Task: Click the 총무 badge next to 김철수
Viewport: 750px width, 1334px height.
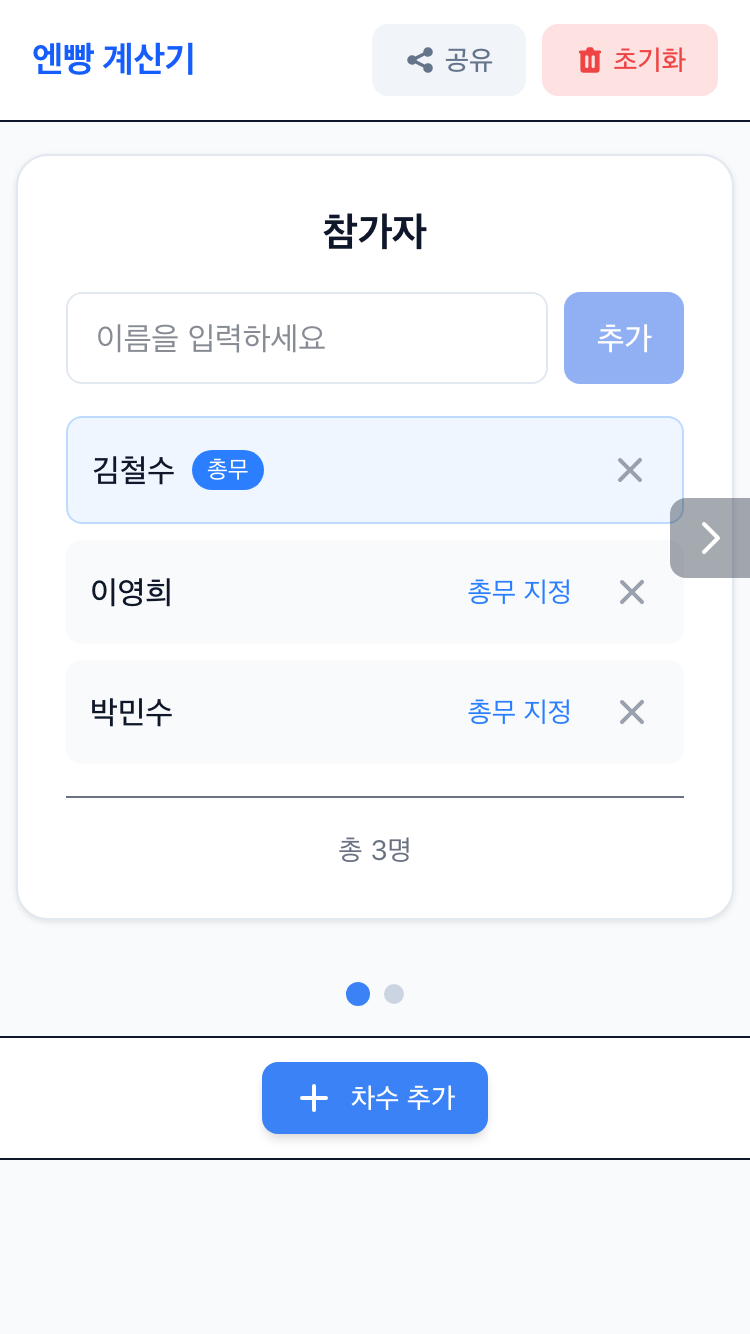Action: point(228,470)
